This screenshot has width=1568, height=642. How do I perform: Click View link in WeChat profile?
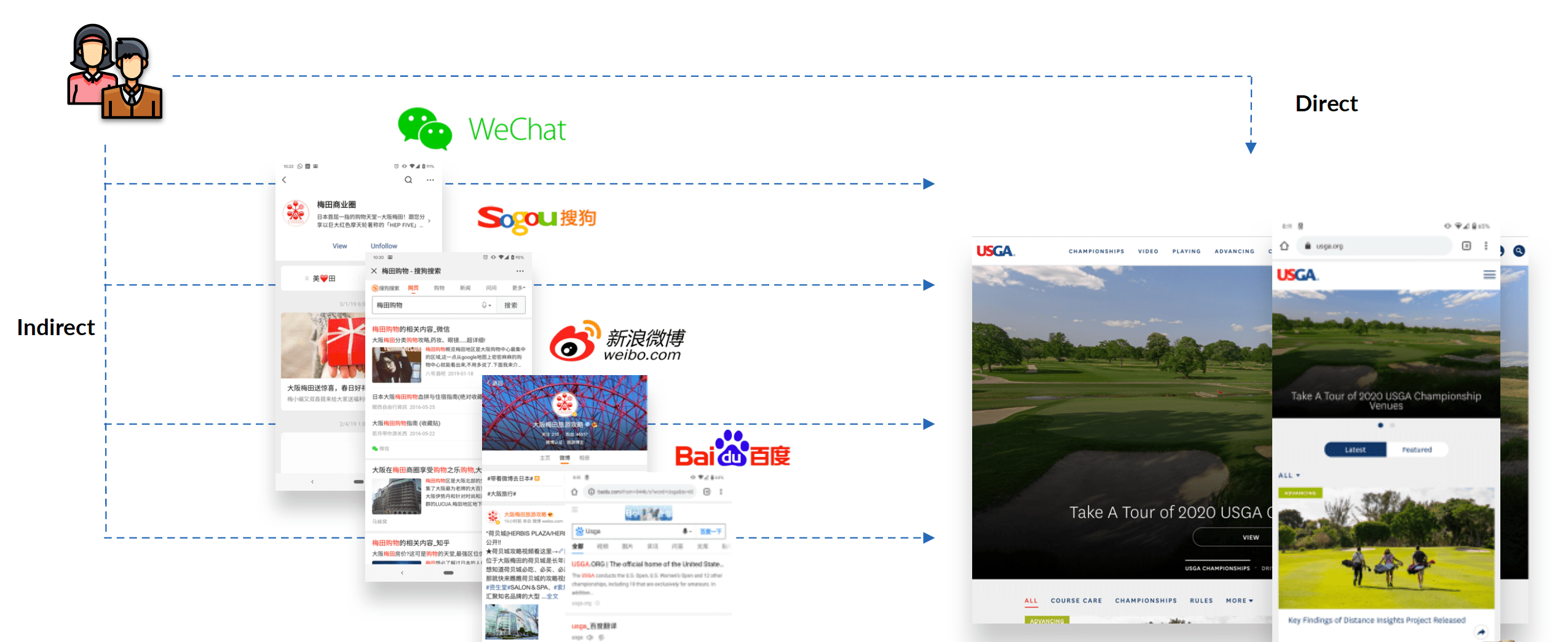tap(340, 246)
